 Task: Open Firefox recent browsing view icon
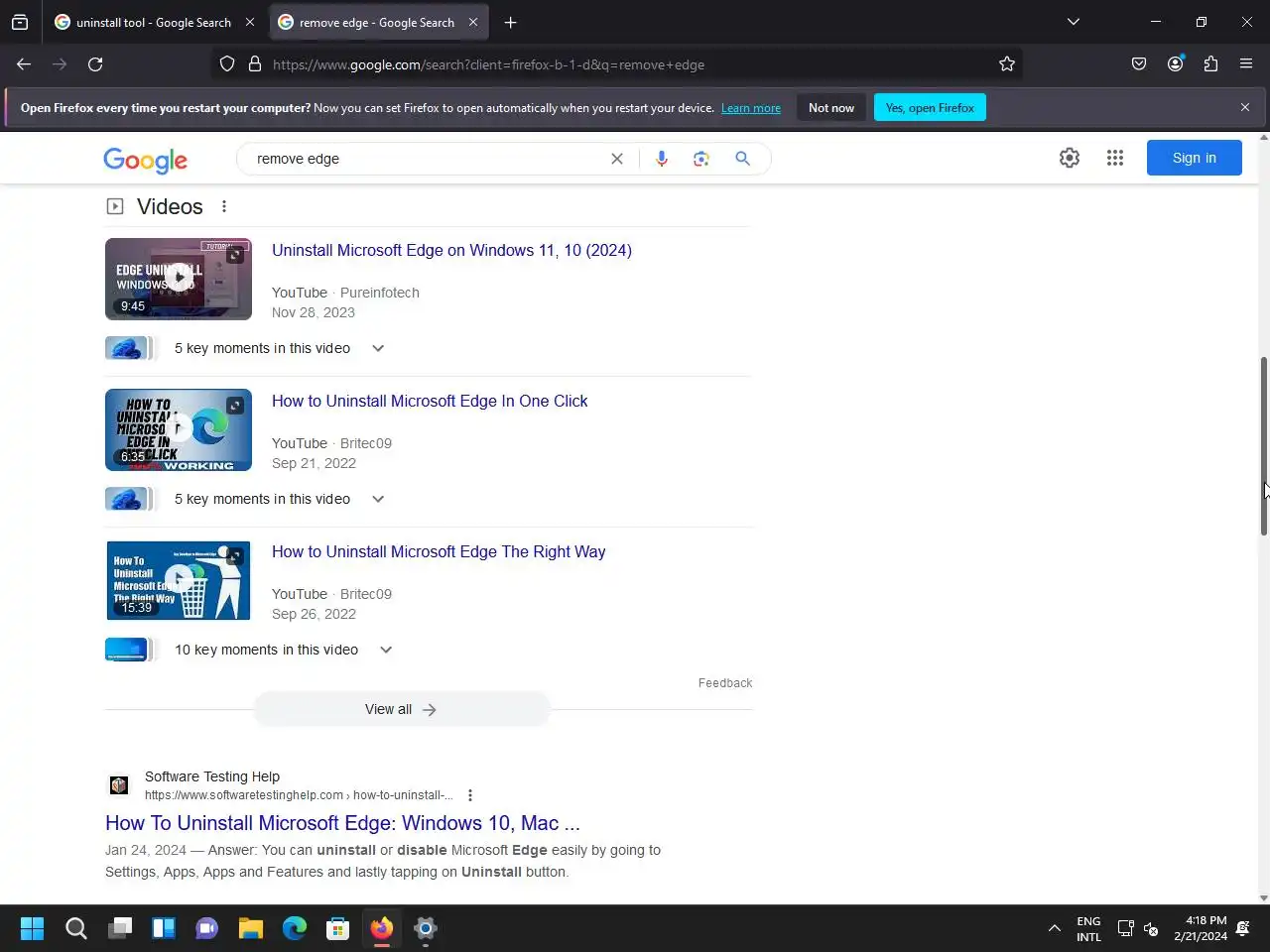[x=20, y=22]
